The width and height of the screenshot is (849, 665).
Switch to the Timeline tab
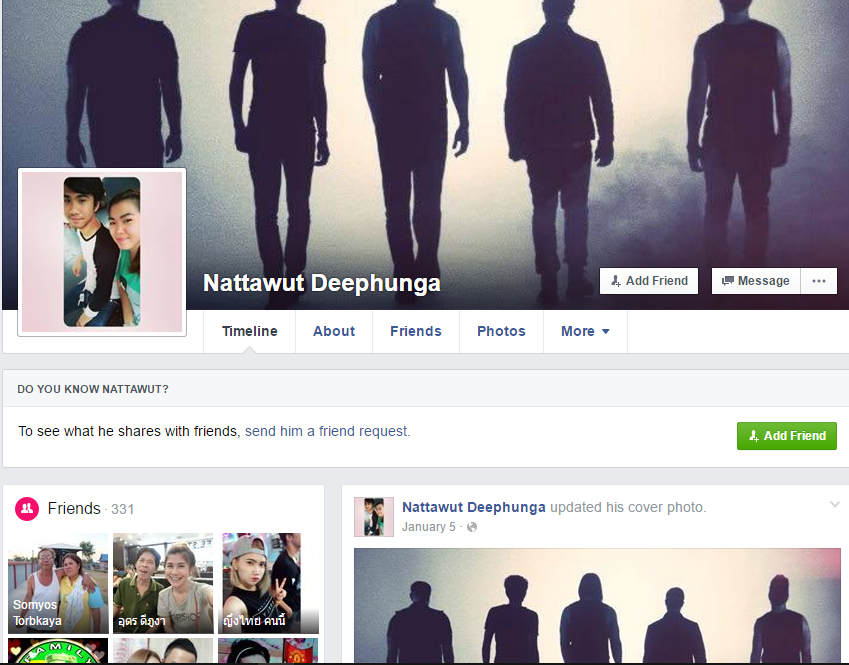(250, 331)
